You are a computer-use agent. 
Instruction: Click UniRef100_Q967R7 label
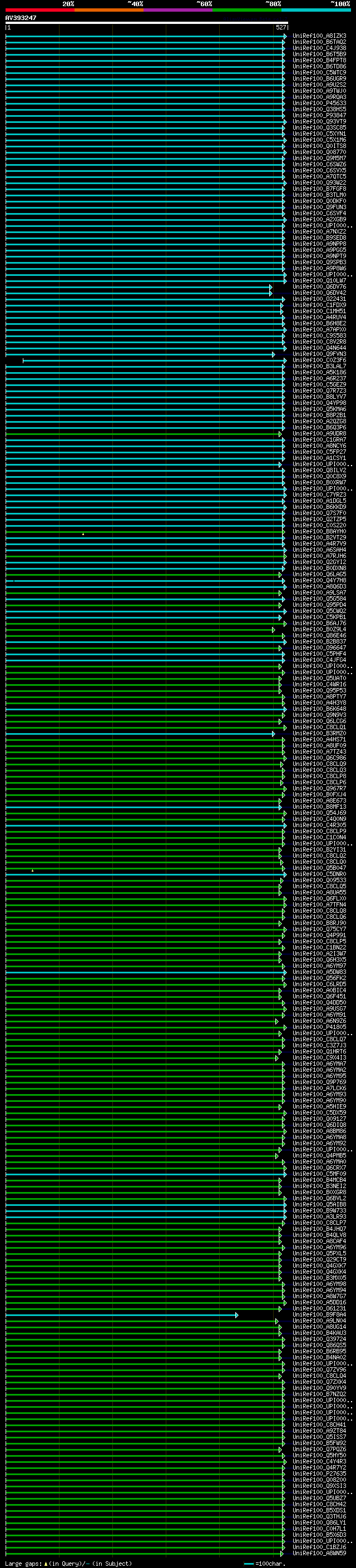[319, 789]
